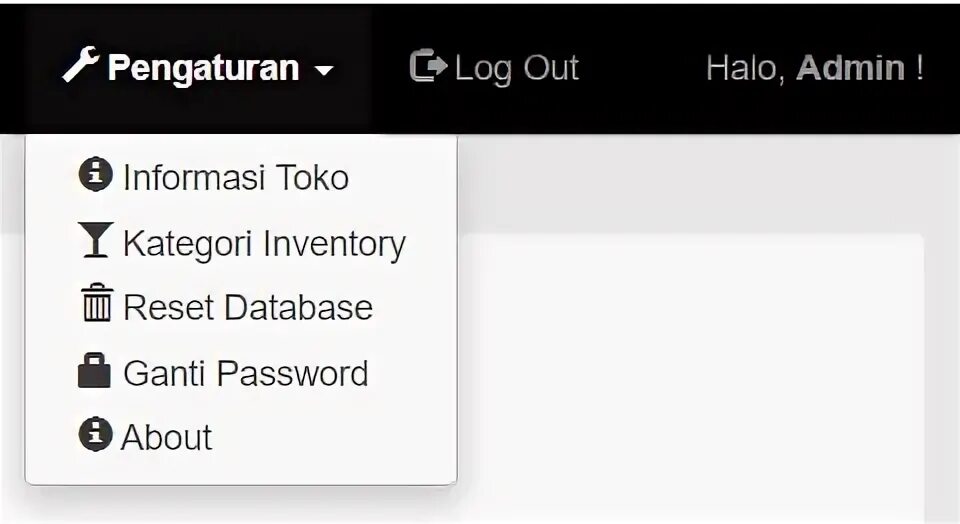
Task: Click the wrench icon beside Pengaturan
Action: click(x=81, y=66)
